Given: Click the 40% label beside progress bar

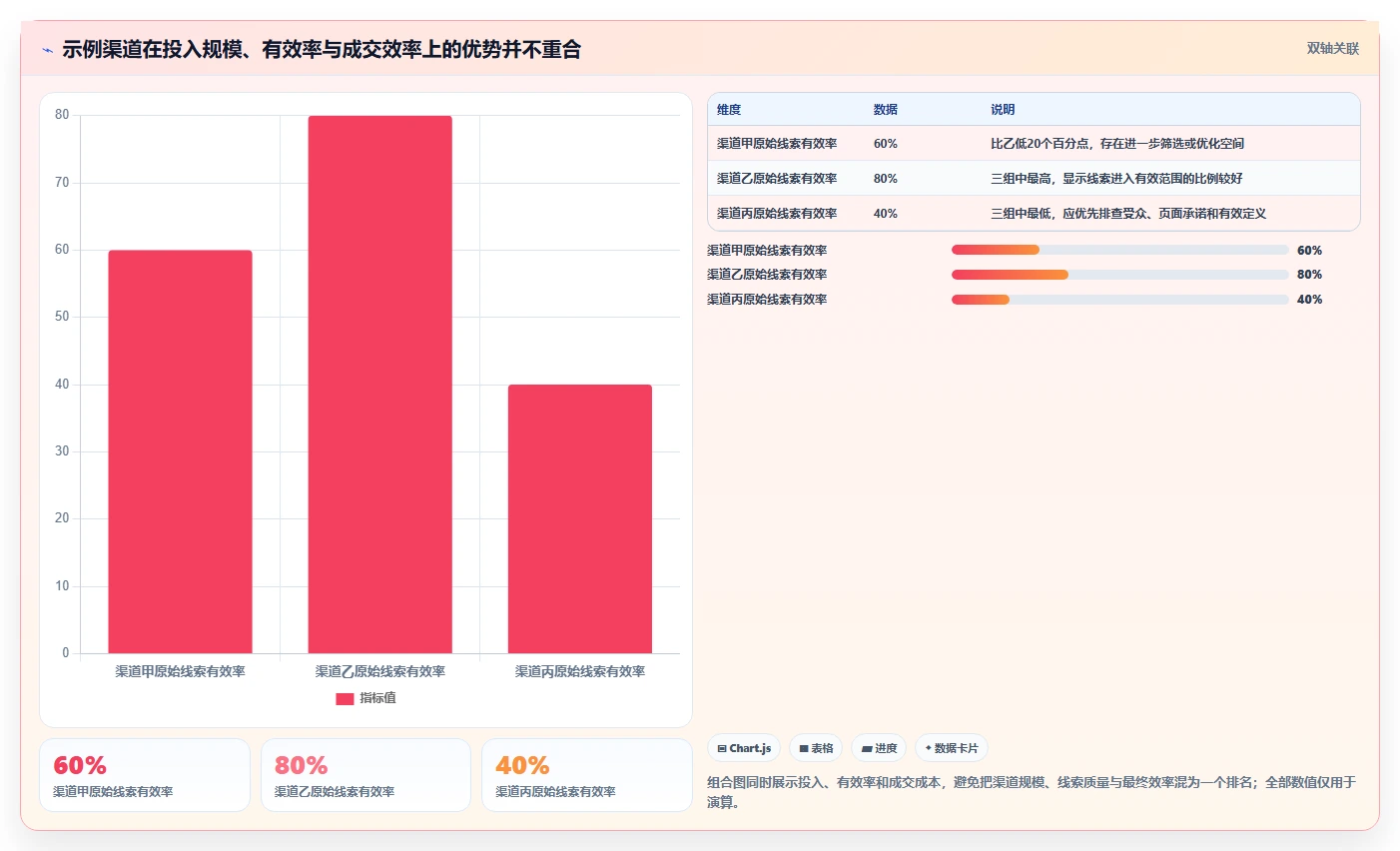Looking at the screenshot, I should pos(1309,300).
